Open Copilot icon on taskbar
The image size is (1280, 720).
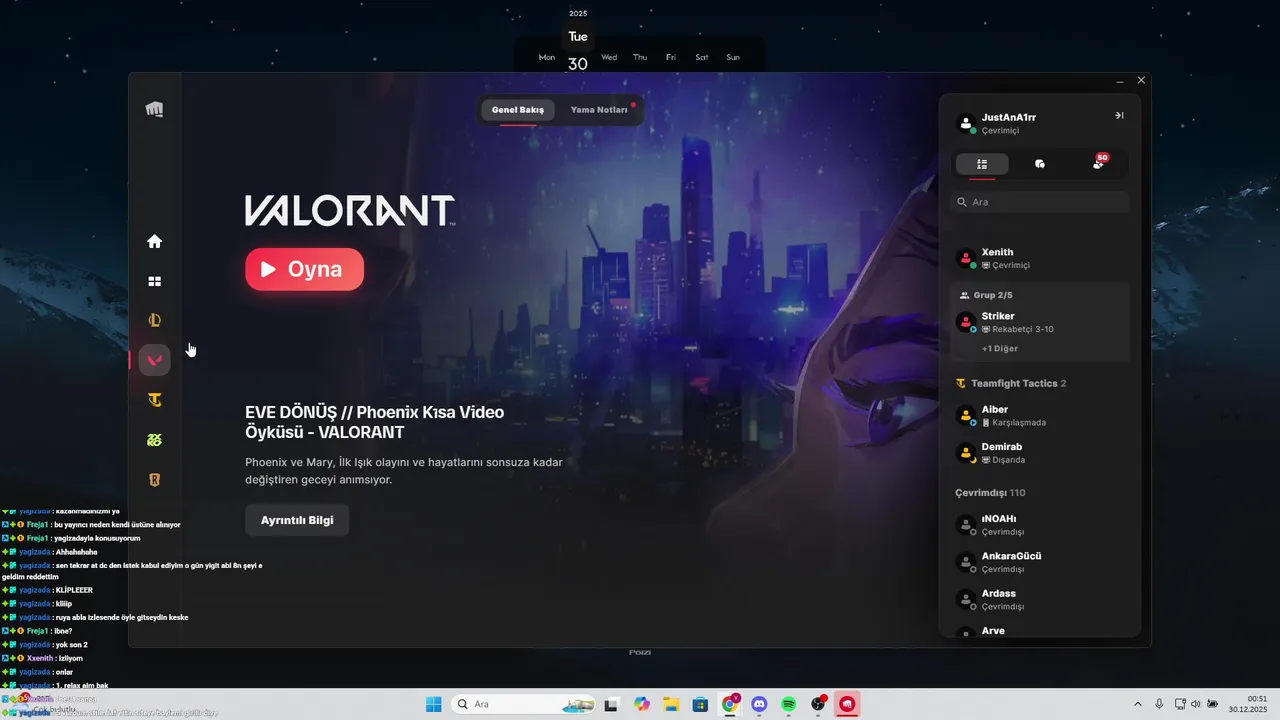[642, 704]
